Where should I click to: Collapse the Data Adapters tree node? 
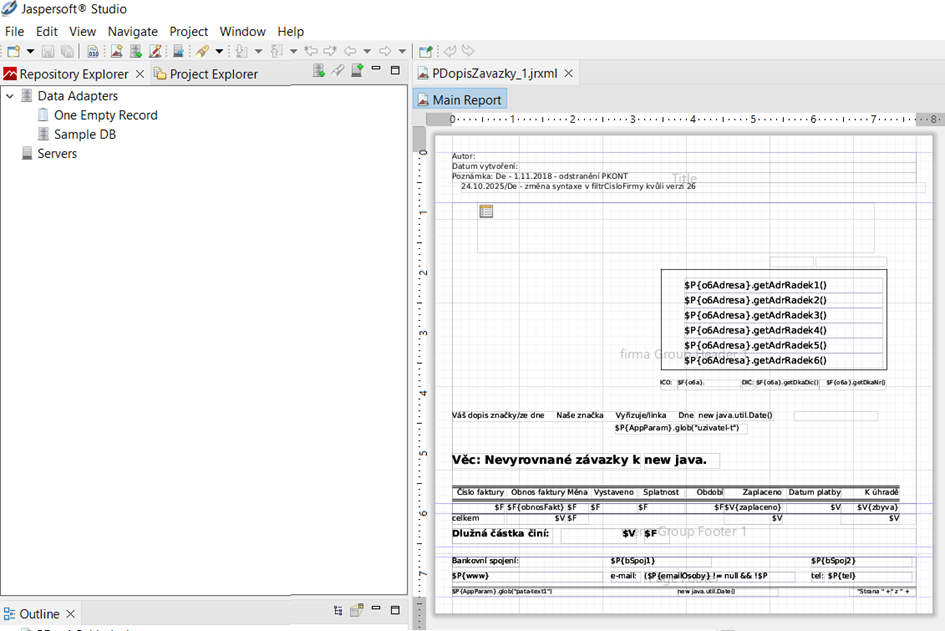pos(10,96)
